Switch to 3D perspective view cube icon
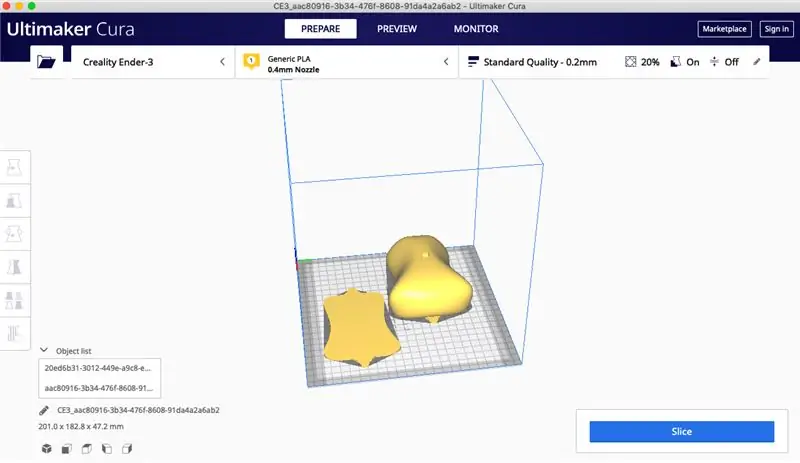 click(x=46, y=449)
